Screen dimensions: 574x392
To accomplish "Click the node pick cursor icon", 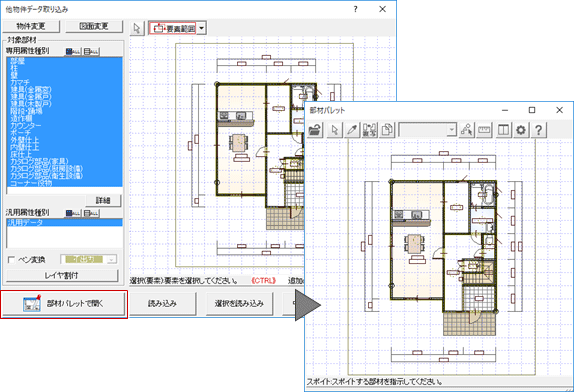I will coord(467,130).
